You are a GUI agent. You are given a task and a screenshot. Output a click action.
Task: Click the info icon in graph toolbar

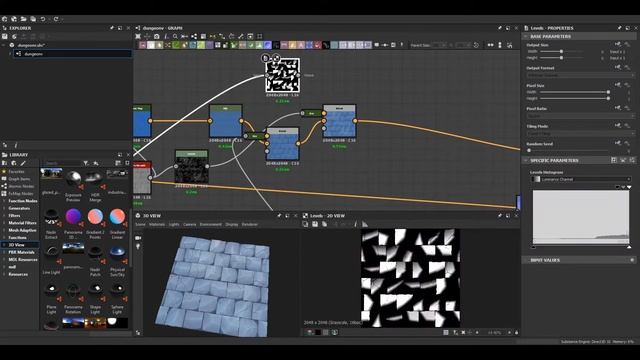pyautogui.click(x=166, y=36)
